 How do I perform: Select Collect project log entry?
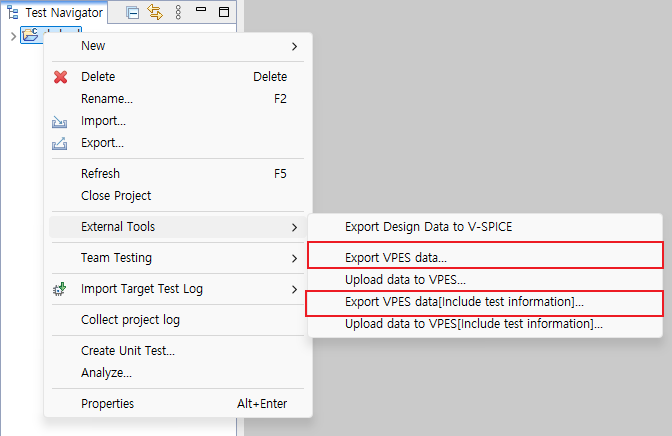point(177,320)
